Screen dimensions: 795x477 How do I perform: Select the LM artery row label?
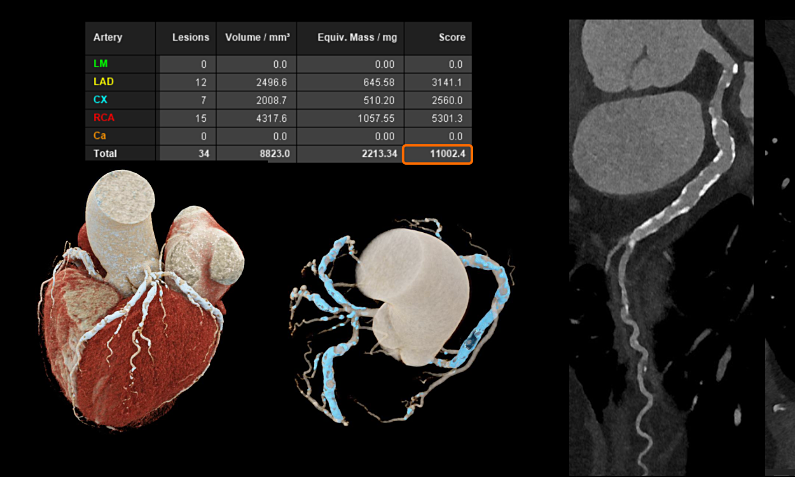(x=100, y=64)
